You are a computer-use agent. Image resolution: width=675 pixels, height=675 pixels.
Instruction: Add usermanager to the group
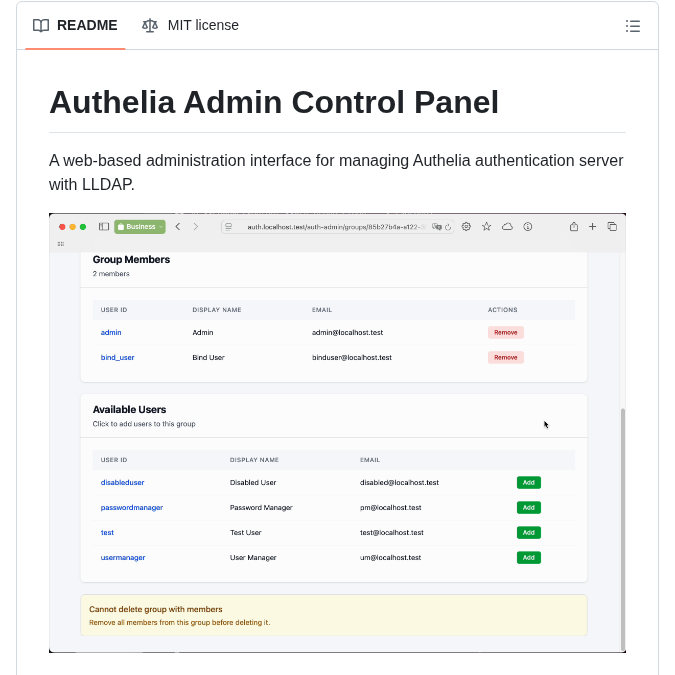pos(529,557)
